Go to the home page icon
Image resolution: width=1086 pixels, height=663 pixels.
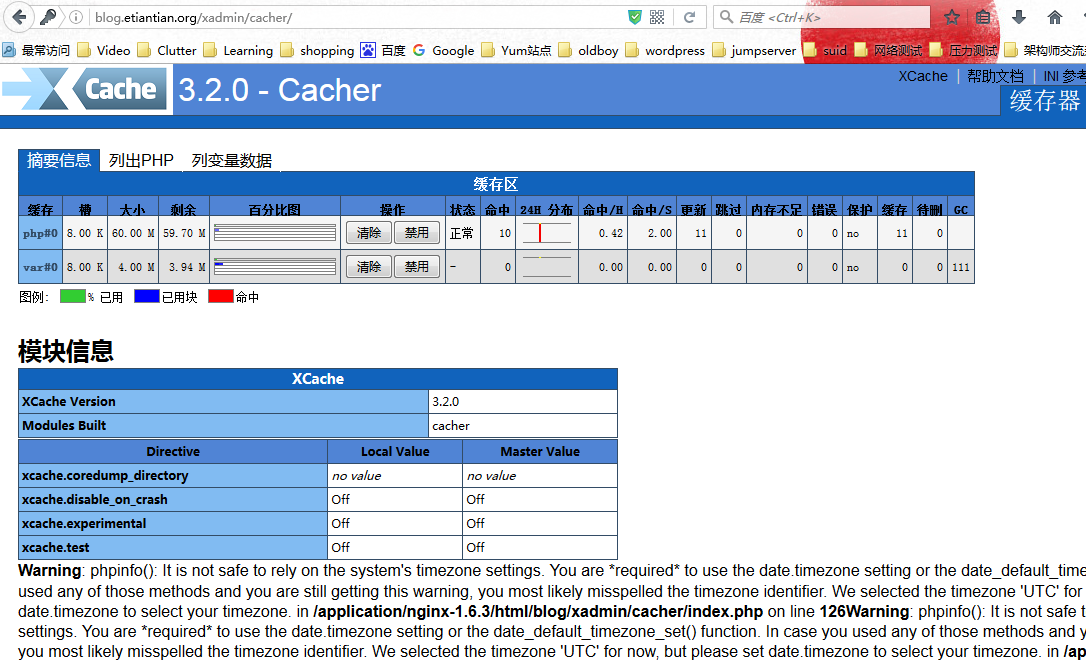1054,17
